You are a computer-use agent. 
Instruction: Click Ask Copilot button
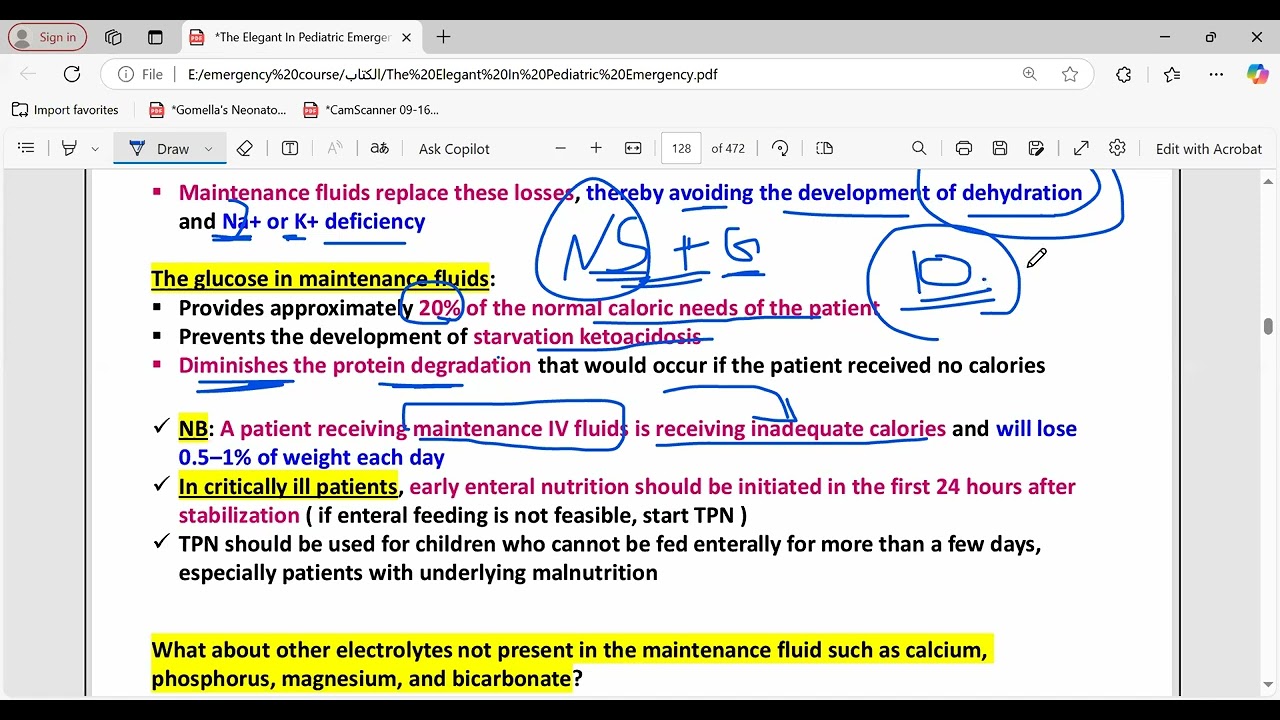(x=454, y=148)
